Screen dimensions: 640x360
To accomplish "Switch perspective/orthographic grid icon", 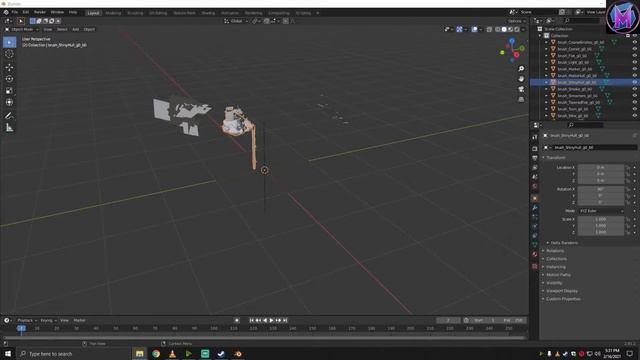I will tap(521, 99).
